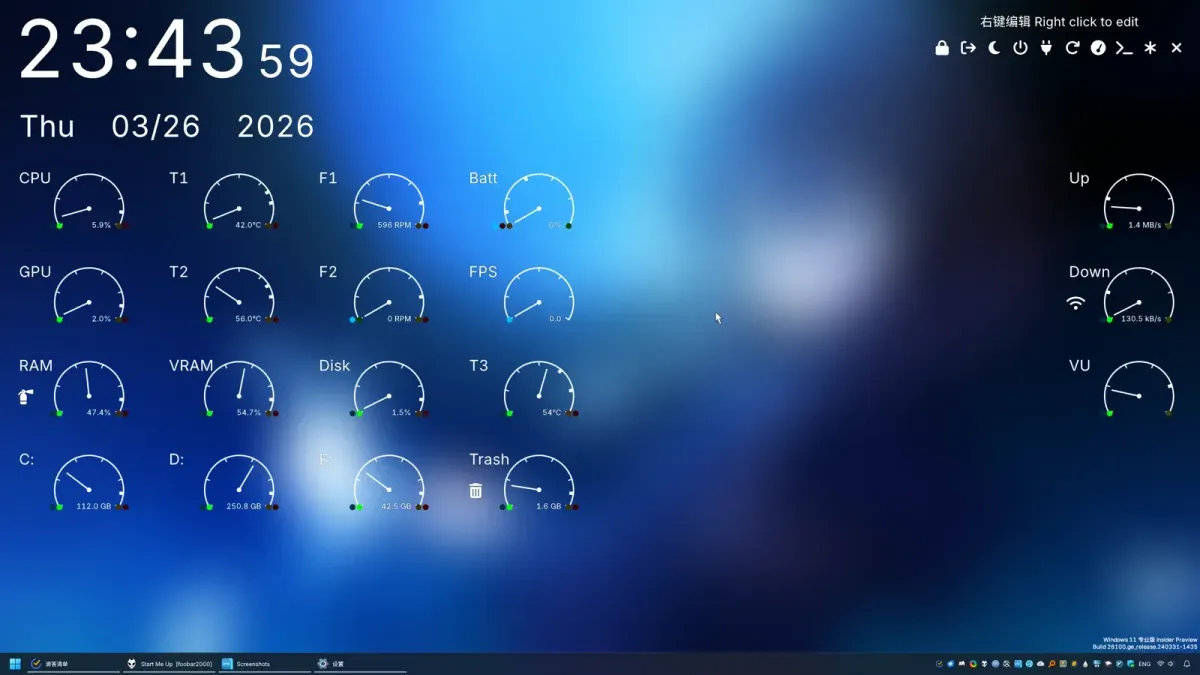The image size is (1200, 675).
Task: Click the log out arrow icon
Action: pyautogui.click(x=968, y=48)
